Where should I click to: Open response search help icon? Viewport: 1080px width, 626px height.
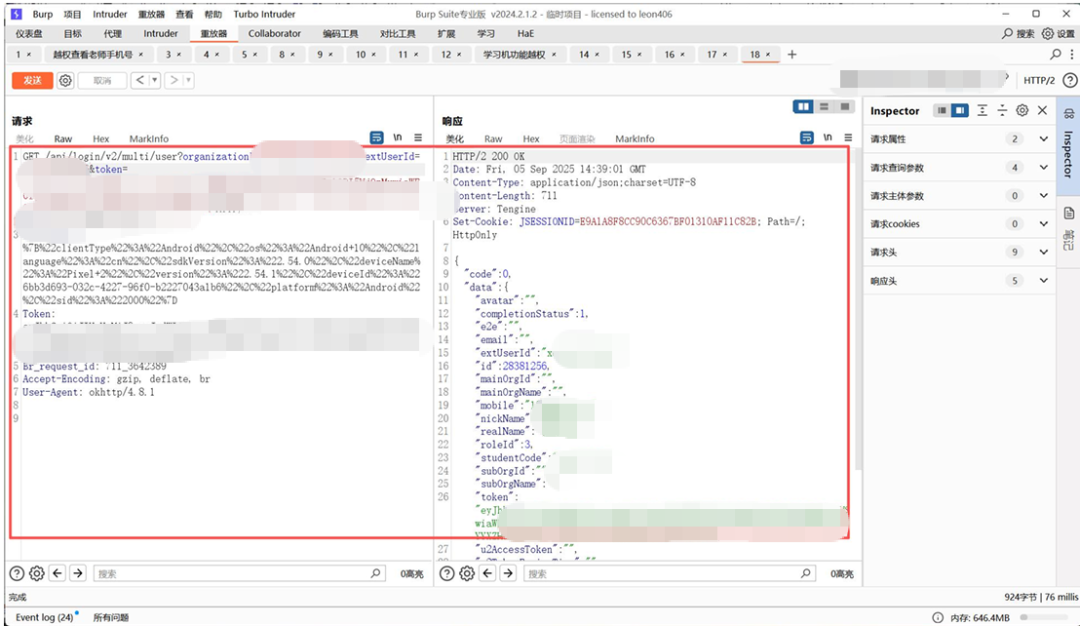[447, 573]
